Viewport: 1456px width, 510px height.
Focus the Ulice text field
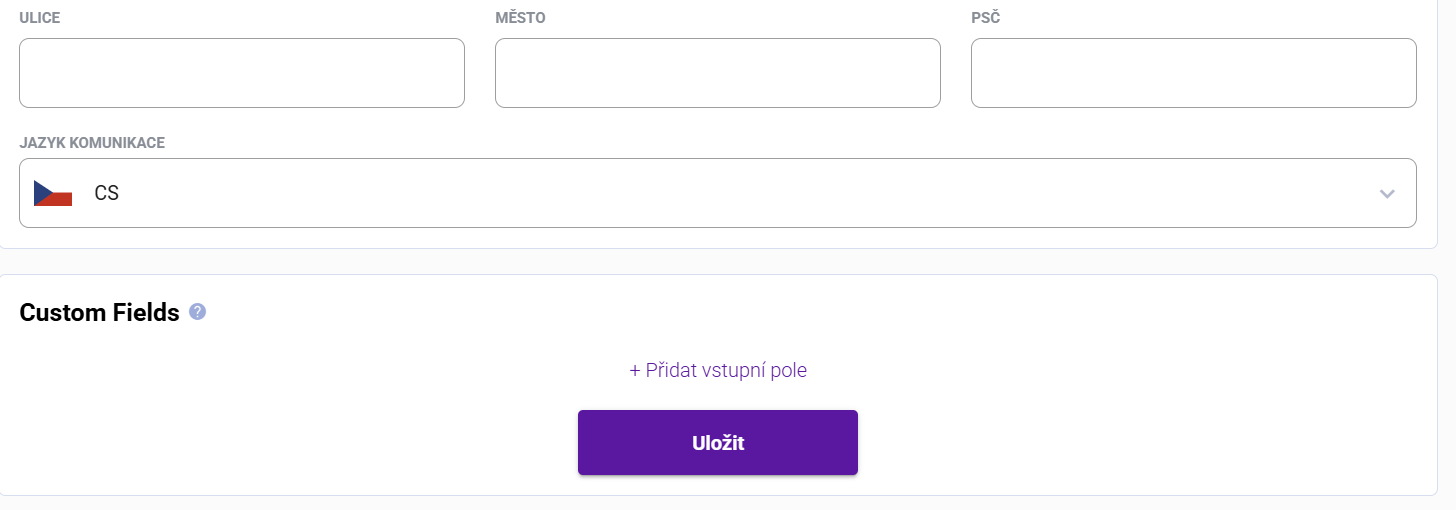(242, 73)
